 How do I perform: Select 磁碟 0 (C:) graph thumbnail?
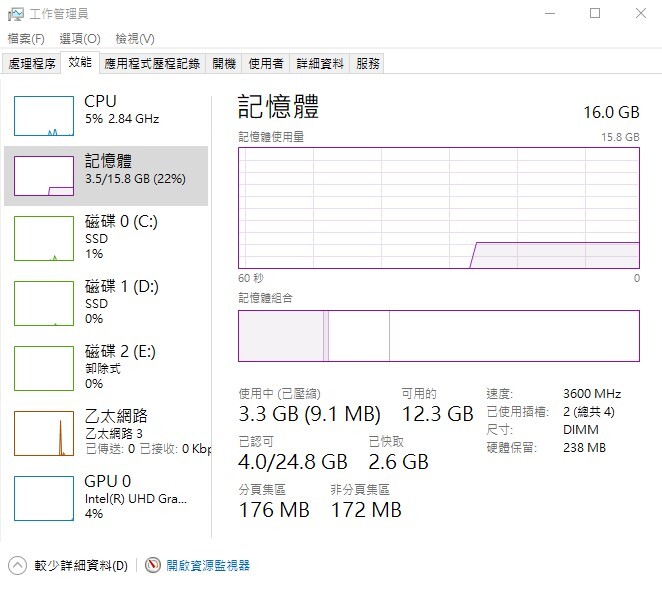(44, 237)
